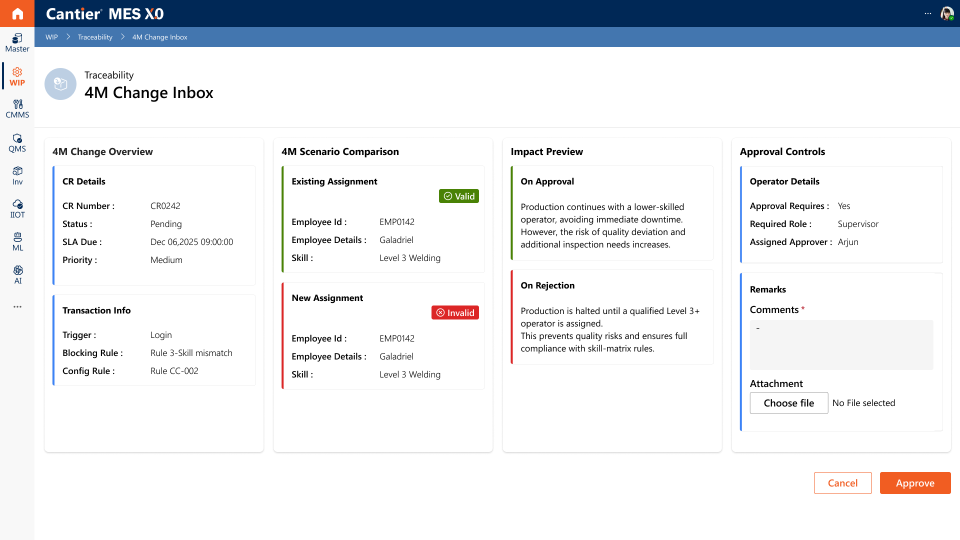Open the ML module icon
Image resolution: width=960 pixels, height=540 pixels.
click(x=17, y=242)
